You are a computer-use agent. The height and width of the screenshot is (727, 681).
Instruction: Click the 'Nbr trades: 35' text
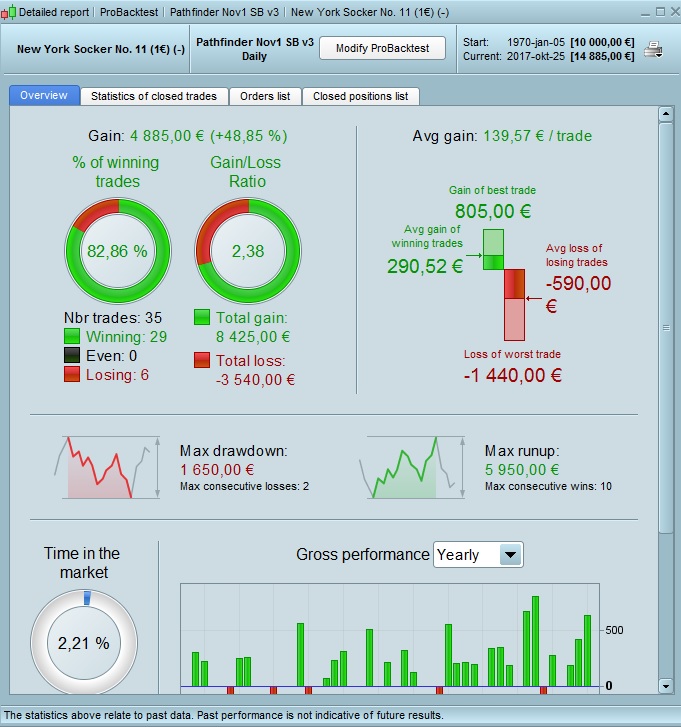coord(113,318)
